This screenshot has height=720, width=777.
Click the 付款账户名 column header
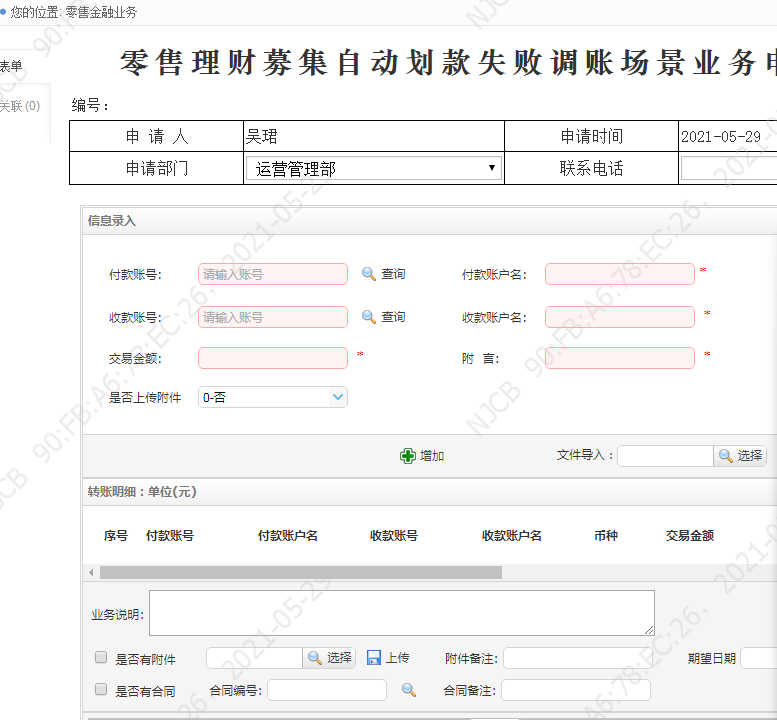(287, 536)
